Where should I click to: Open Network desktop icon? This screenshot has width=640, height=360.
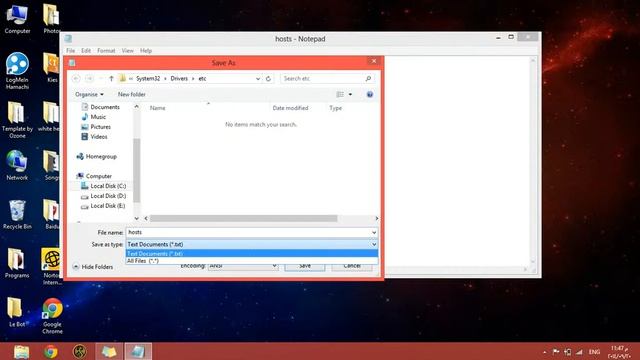click(17, 165)
